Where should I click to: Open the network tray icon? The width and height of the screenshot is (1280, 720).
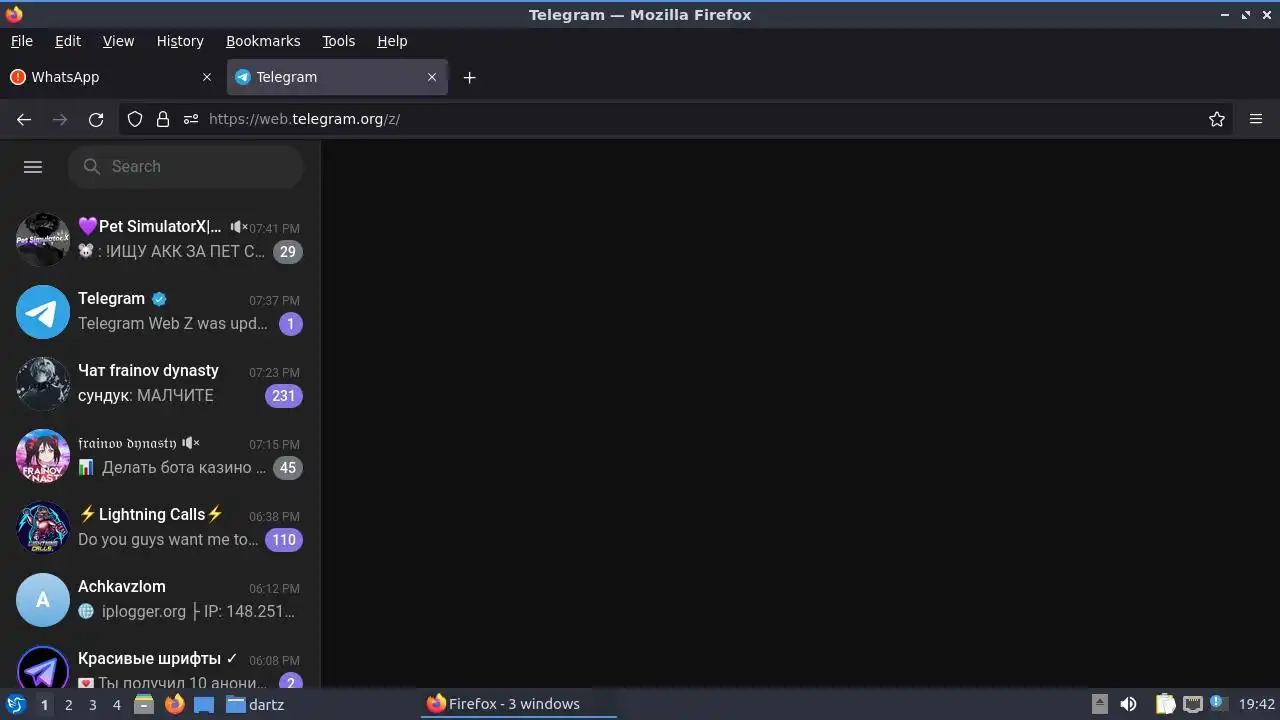pos(1192,704)
